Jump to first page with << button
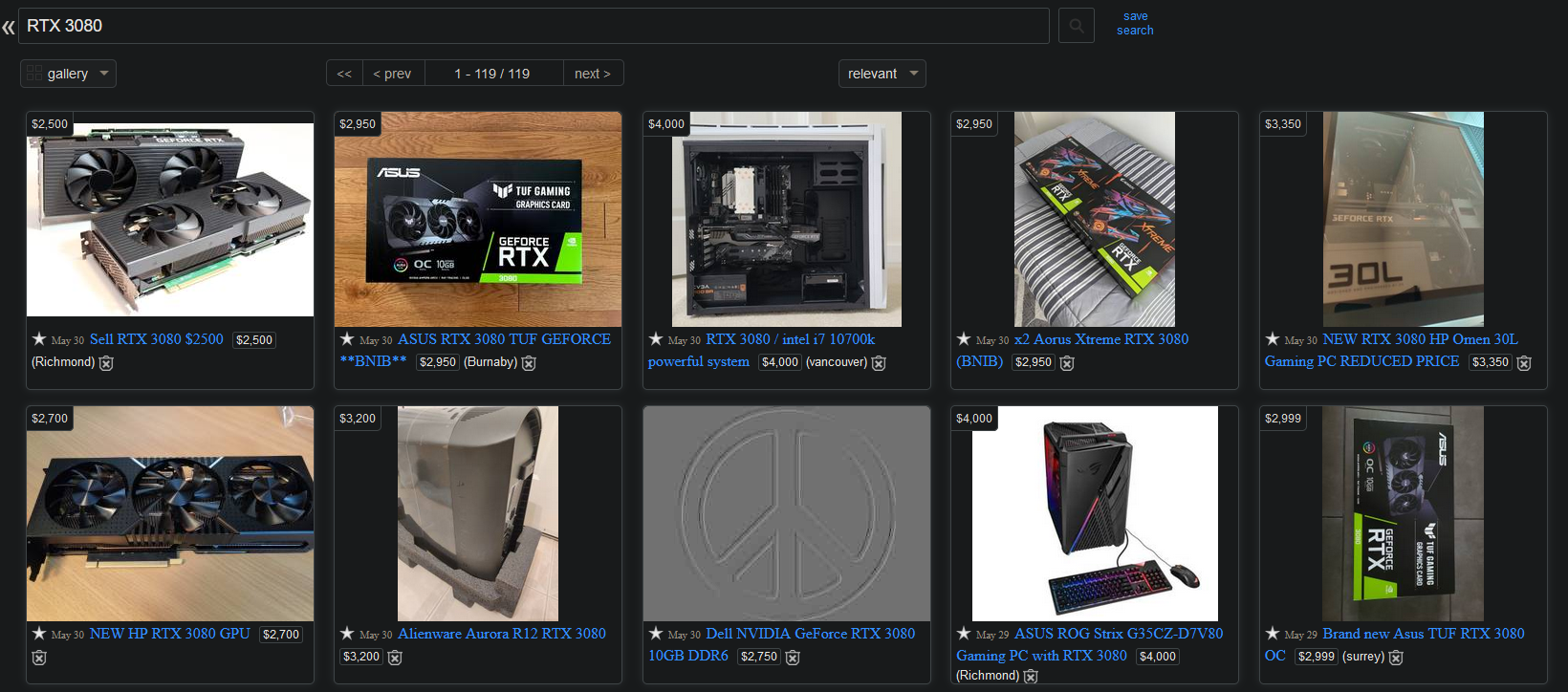This screenshot has height=692, width=1568. 344,74
